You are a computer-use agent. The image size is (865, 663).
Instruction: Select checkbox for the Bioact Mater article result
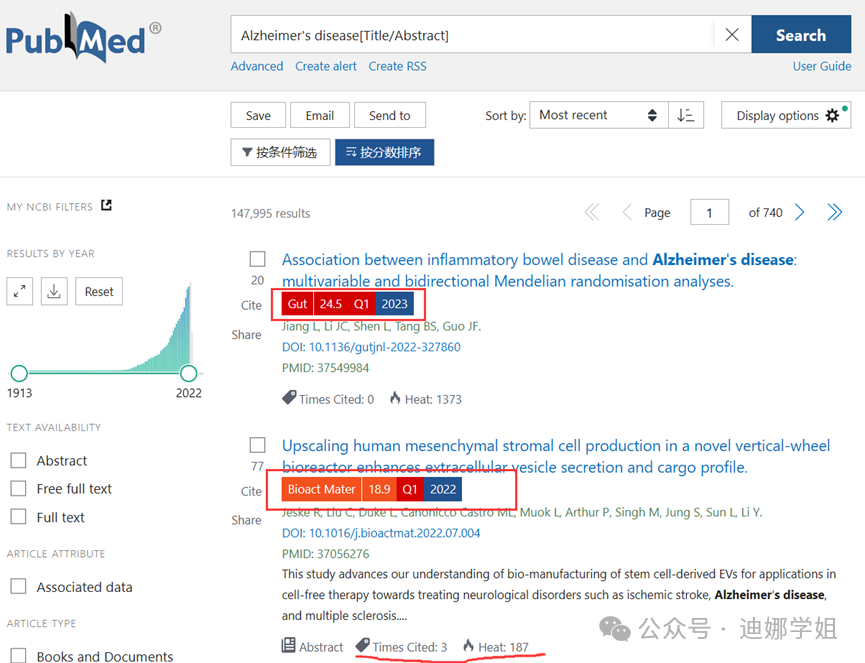pos(258,445)
